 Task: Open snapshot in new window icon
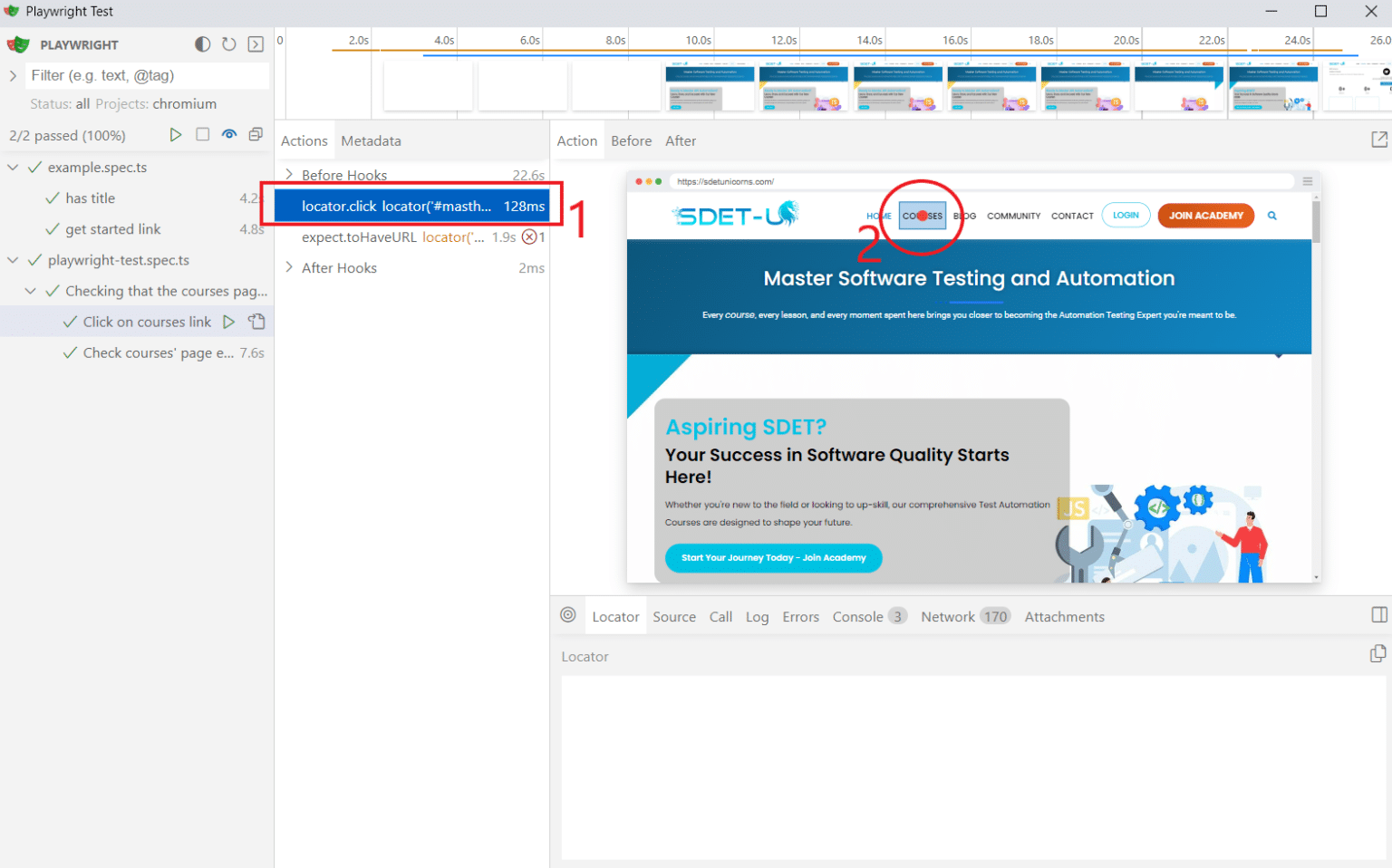pos(1378,140)
